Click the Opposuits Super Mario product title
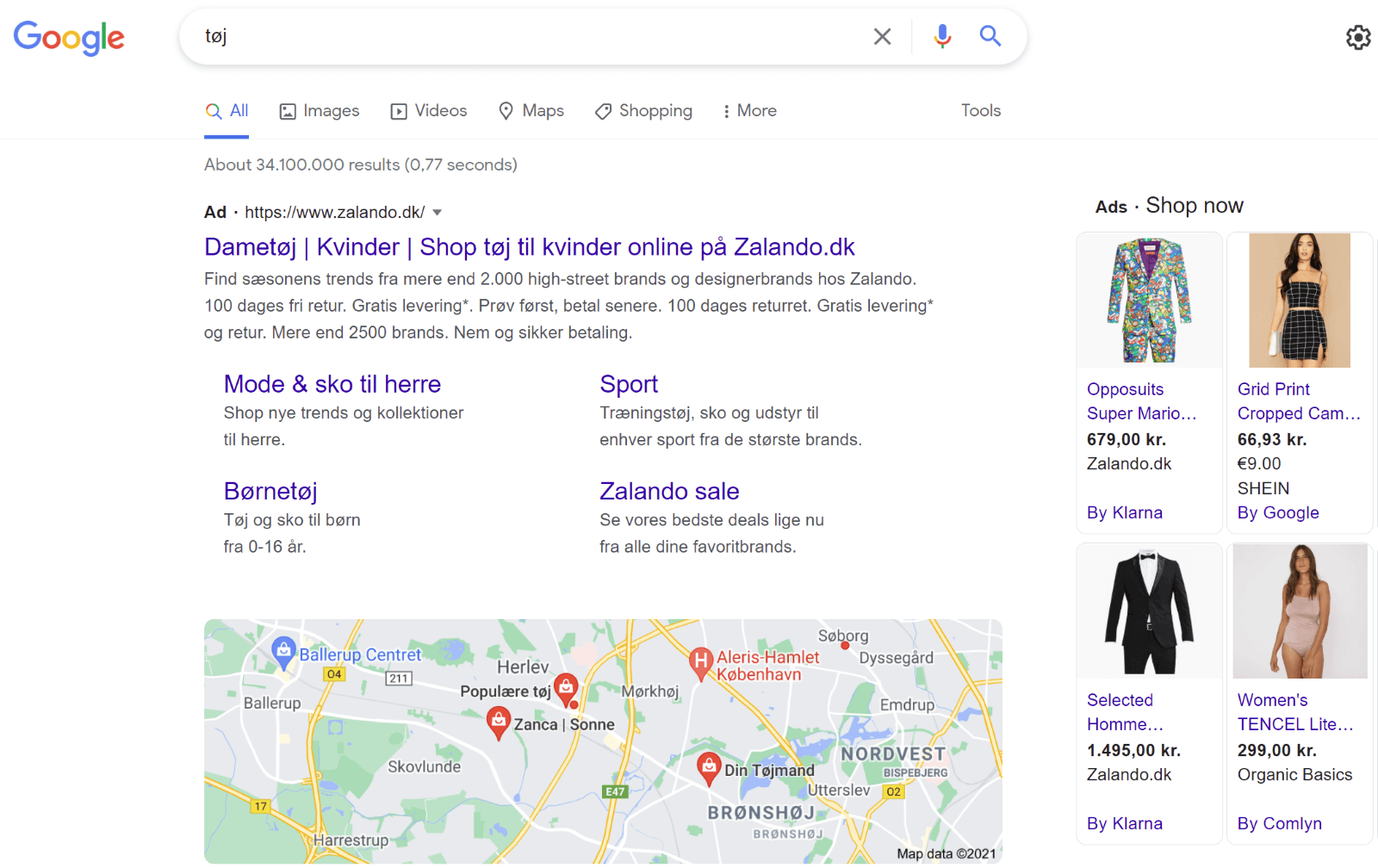1378x868 pixels. [x=1141, y=401]
